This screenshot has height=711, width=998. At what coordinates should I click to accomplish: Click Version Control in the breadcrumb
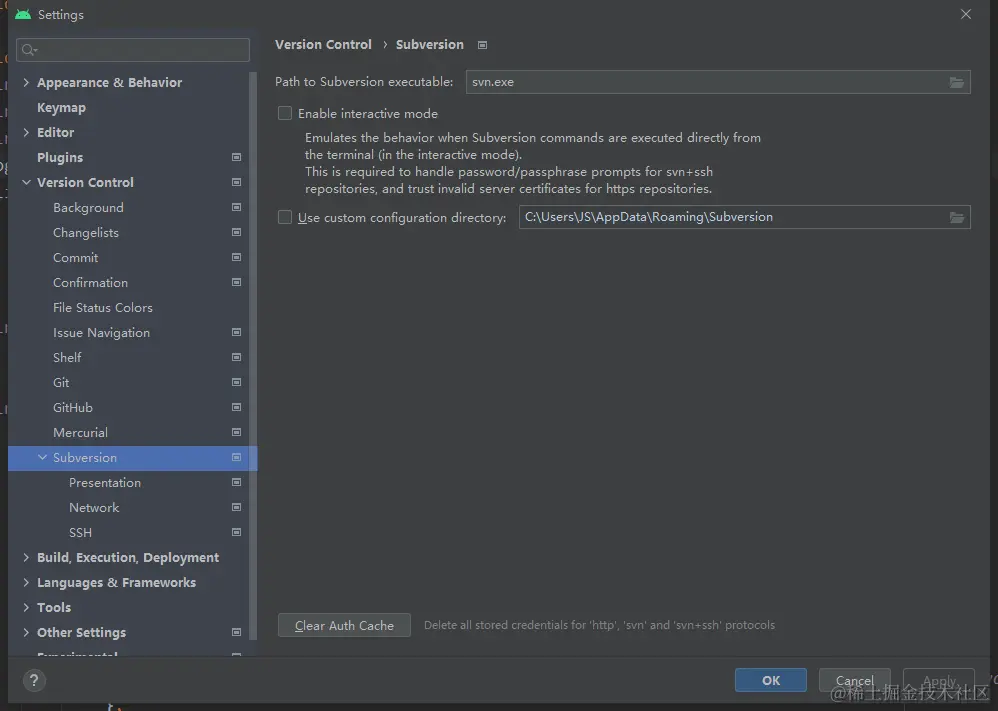[323, 45]
